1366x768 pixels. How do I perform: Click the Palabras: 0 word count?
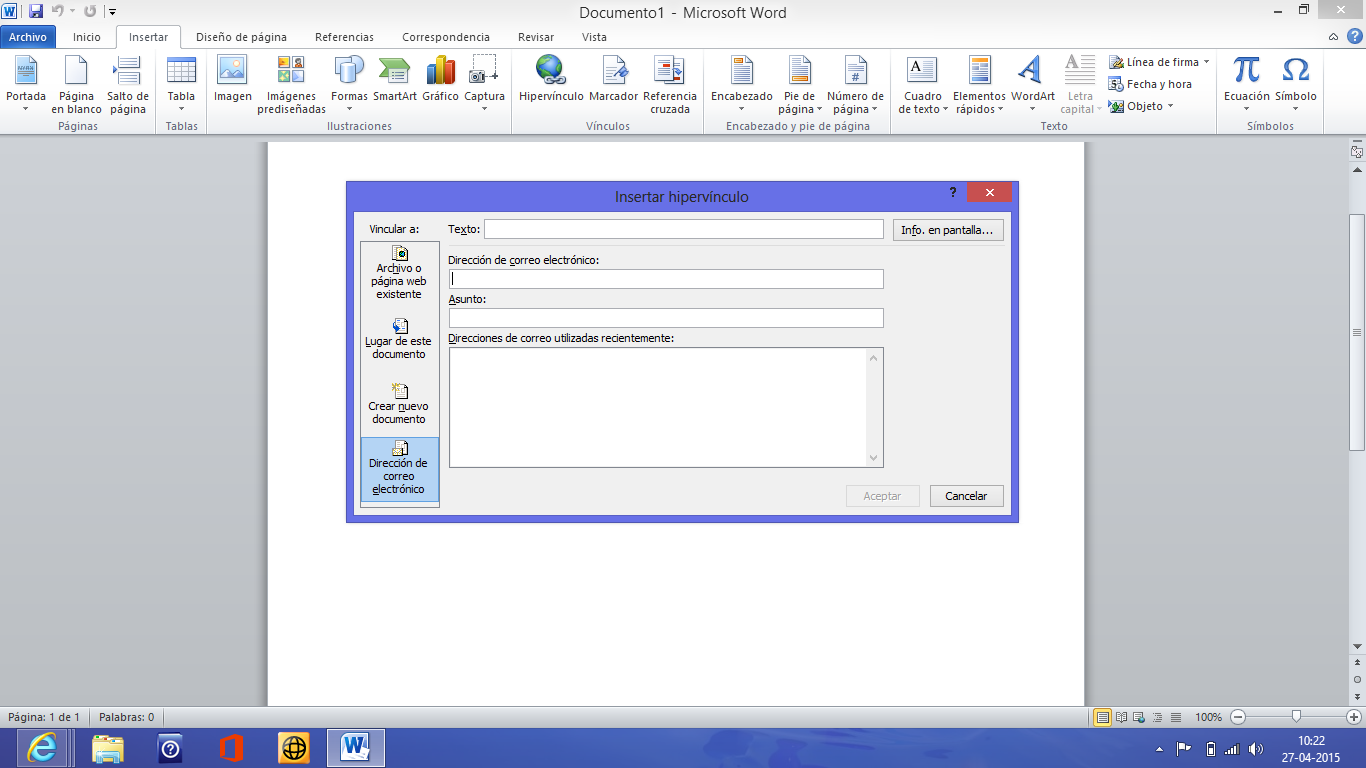click(127, 717)
